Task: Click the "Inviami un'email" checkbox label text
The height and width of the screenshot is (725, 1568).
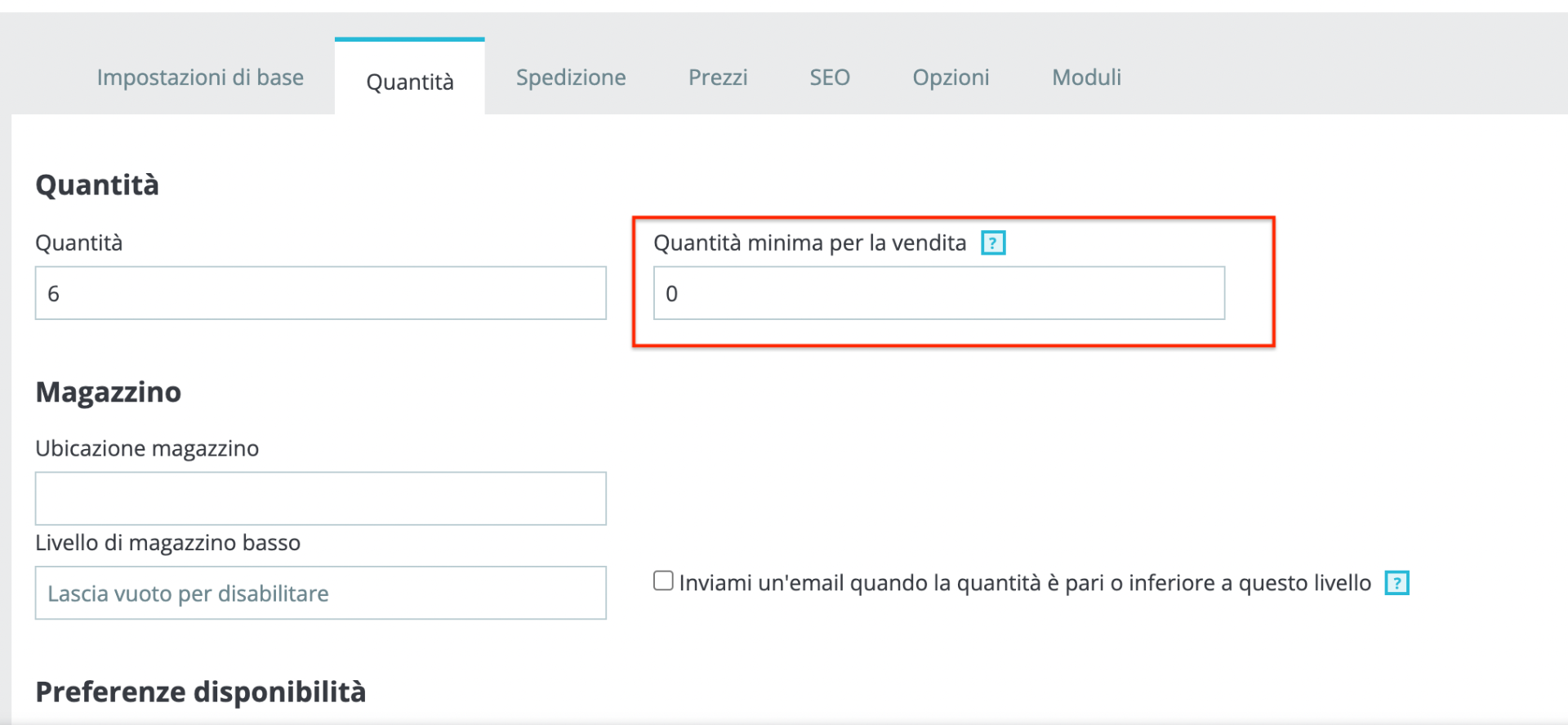Action: tap(1025, 583)
